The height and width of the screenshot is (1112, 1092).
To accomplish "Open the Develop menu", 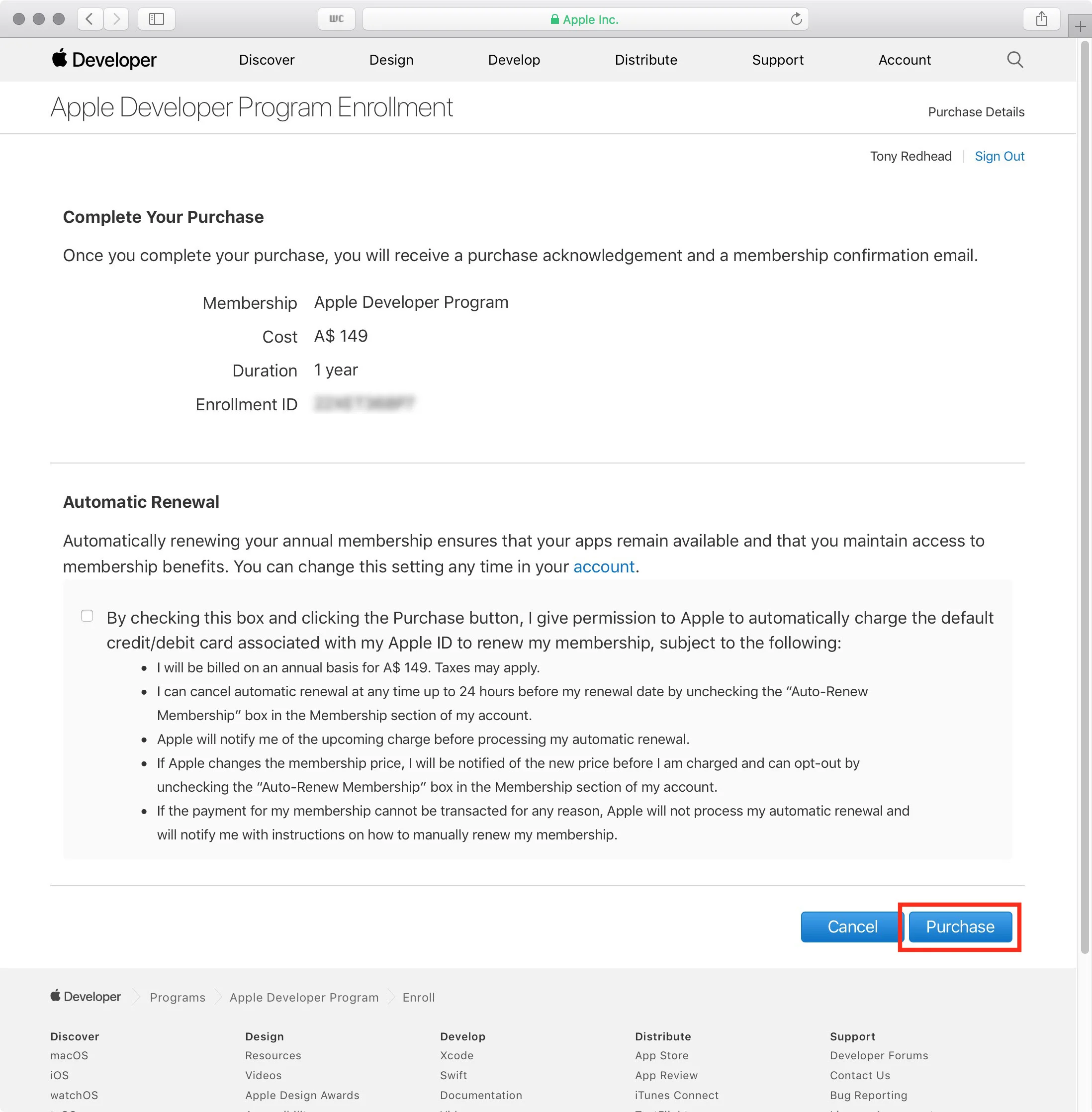I will pyautogui.click(x=514, y=60).
